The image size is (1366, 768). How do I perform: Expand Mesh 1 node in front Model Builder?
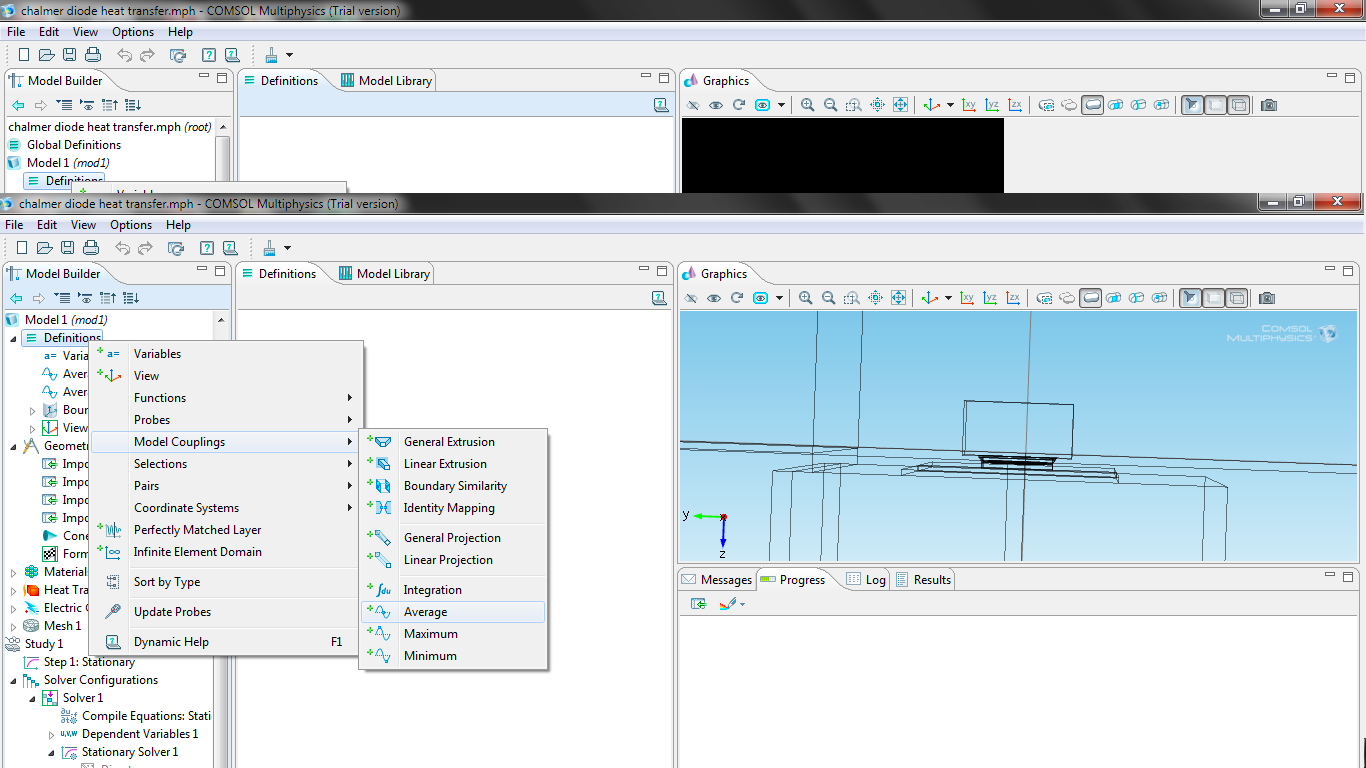[14, 626]
